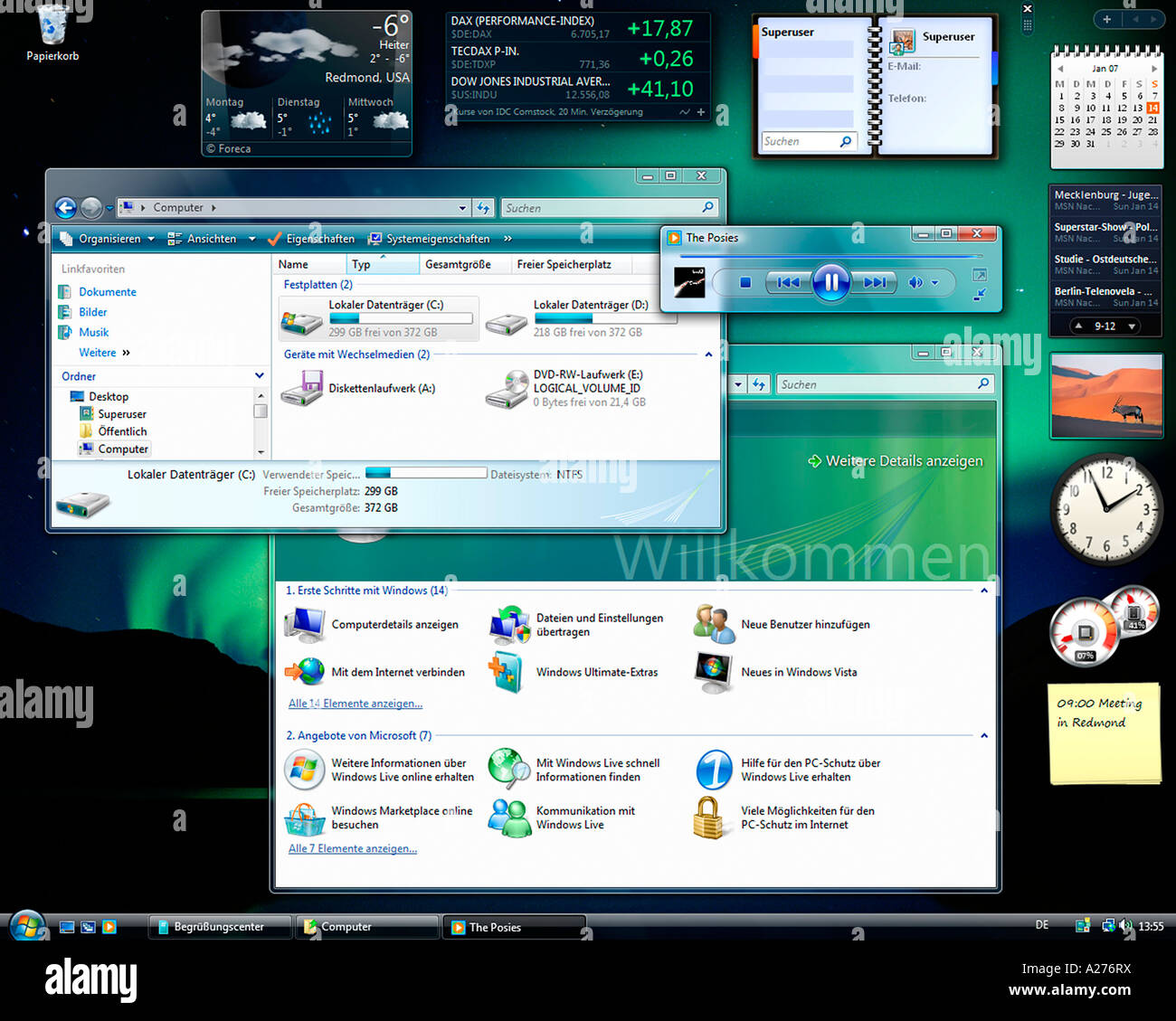Open Neues in Windows Vista item

(775, 672)
